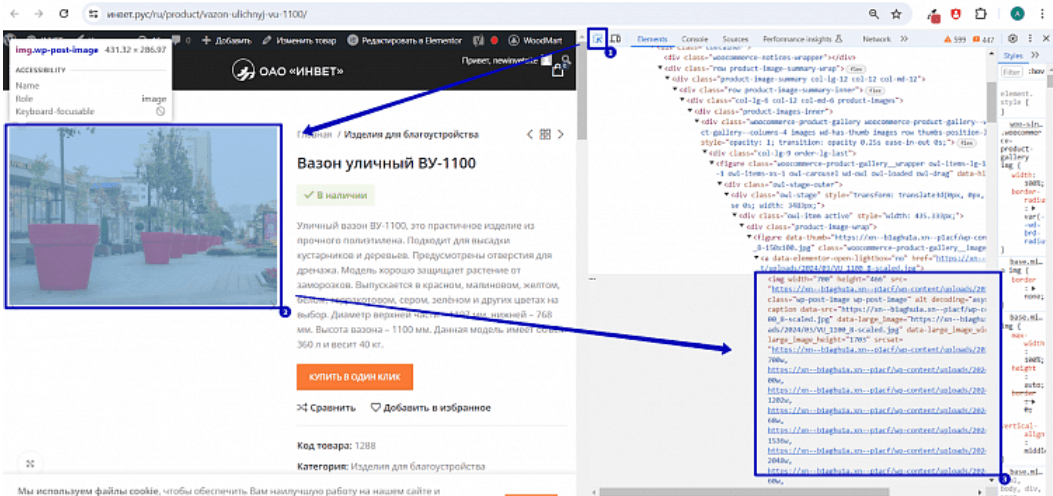Collapse the 'product-images-inner' div node
1053x496 pixels.
pos(690,111)
